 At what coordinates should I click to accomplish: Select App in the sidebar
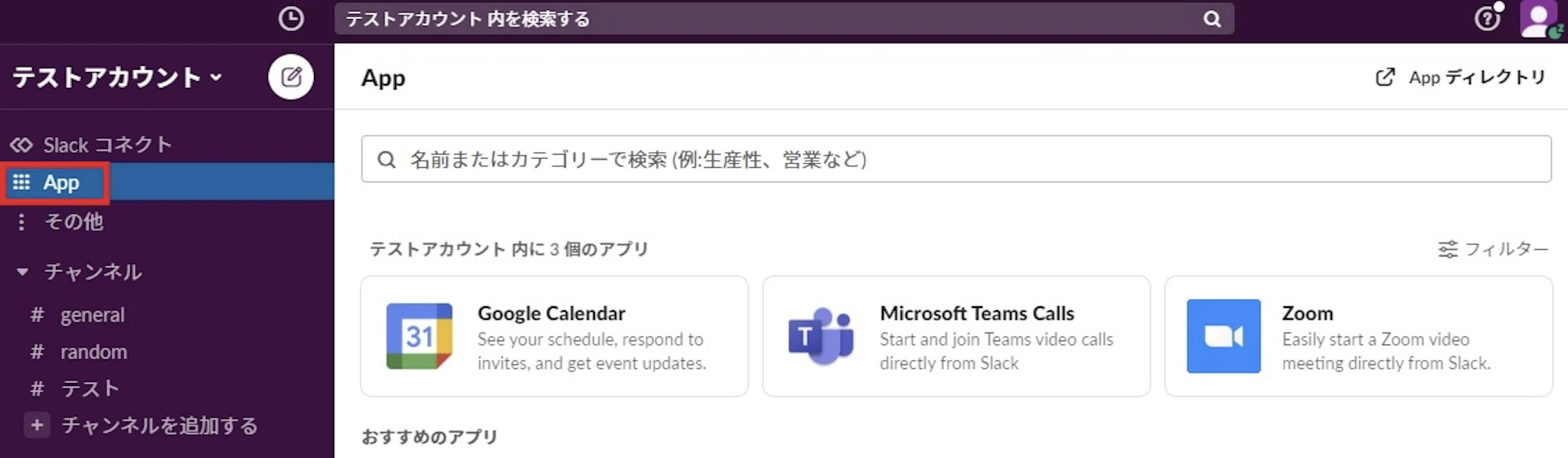(61, 182)
